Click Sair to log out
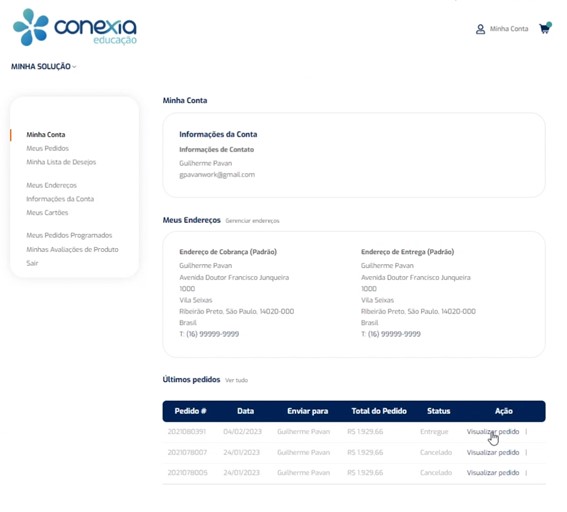567x512 pixels. click(32, 263)
